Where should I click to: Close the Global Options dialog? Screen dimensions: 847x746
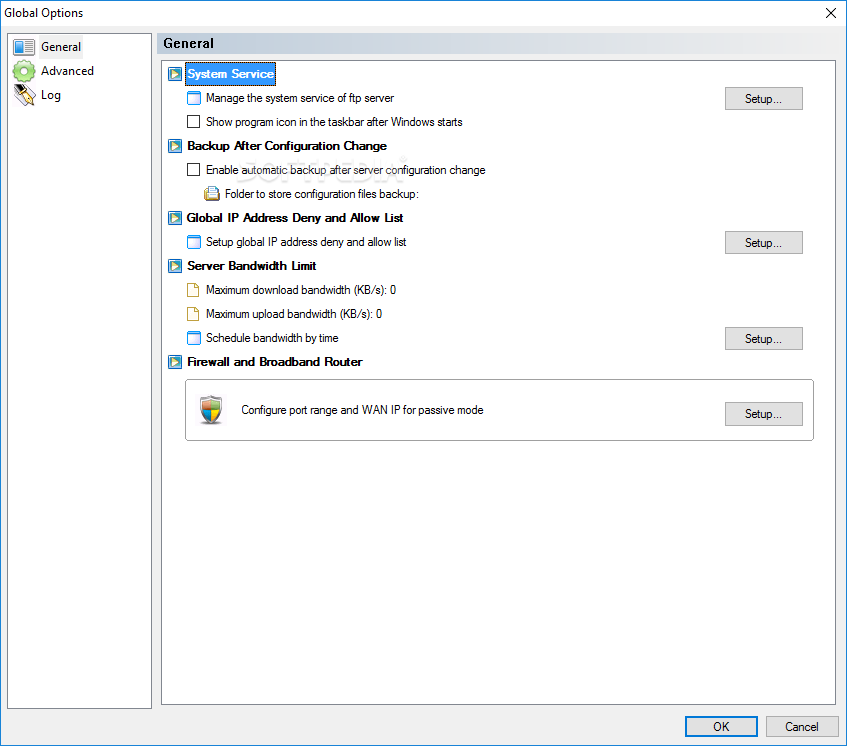coord(831,13)
